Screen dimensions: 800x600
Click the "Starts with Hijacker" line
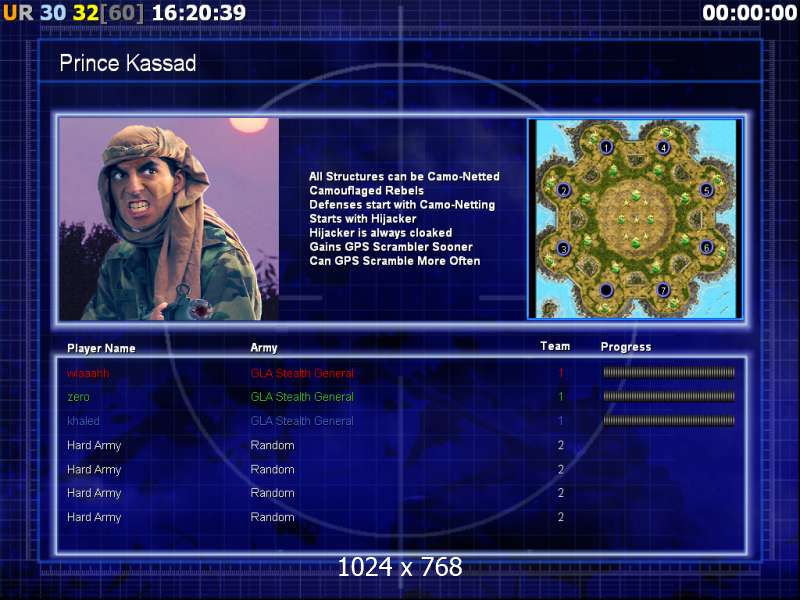pos(363,219)
